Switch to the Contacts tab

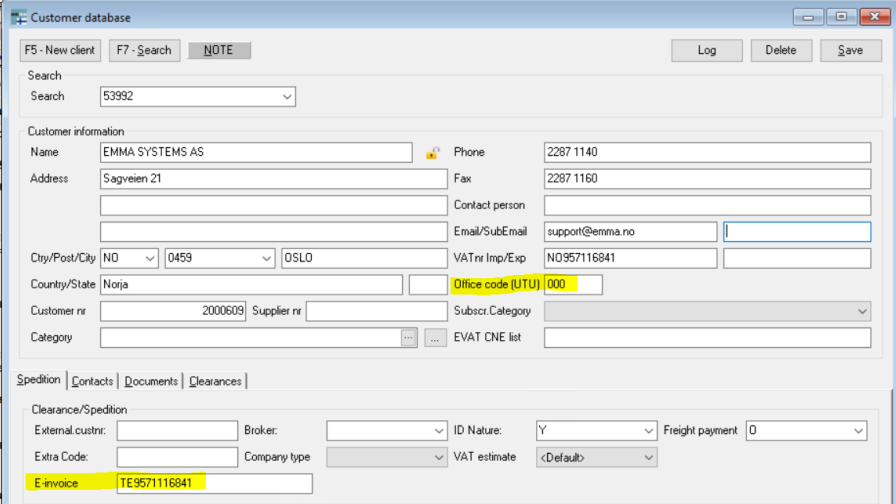coord(92,381)
